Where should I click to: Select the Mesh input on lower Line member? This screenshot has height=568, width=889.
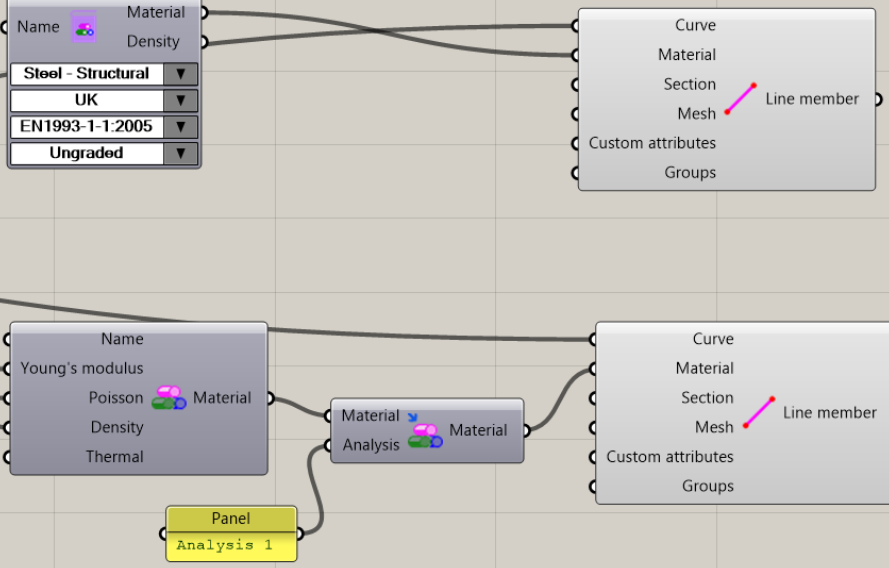[x=594, y=428]
